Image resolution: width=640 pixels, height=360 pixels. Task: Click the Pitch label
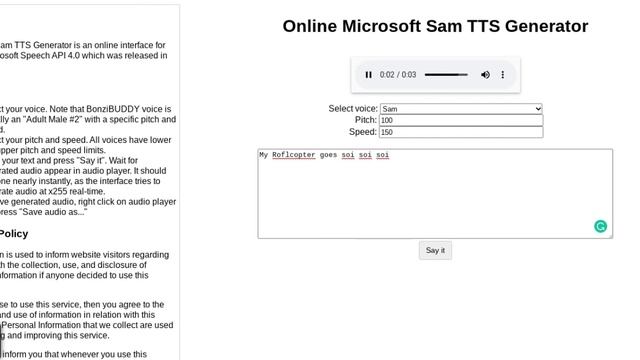coord(366,120)
